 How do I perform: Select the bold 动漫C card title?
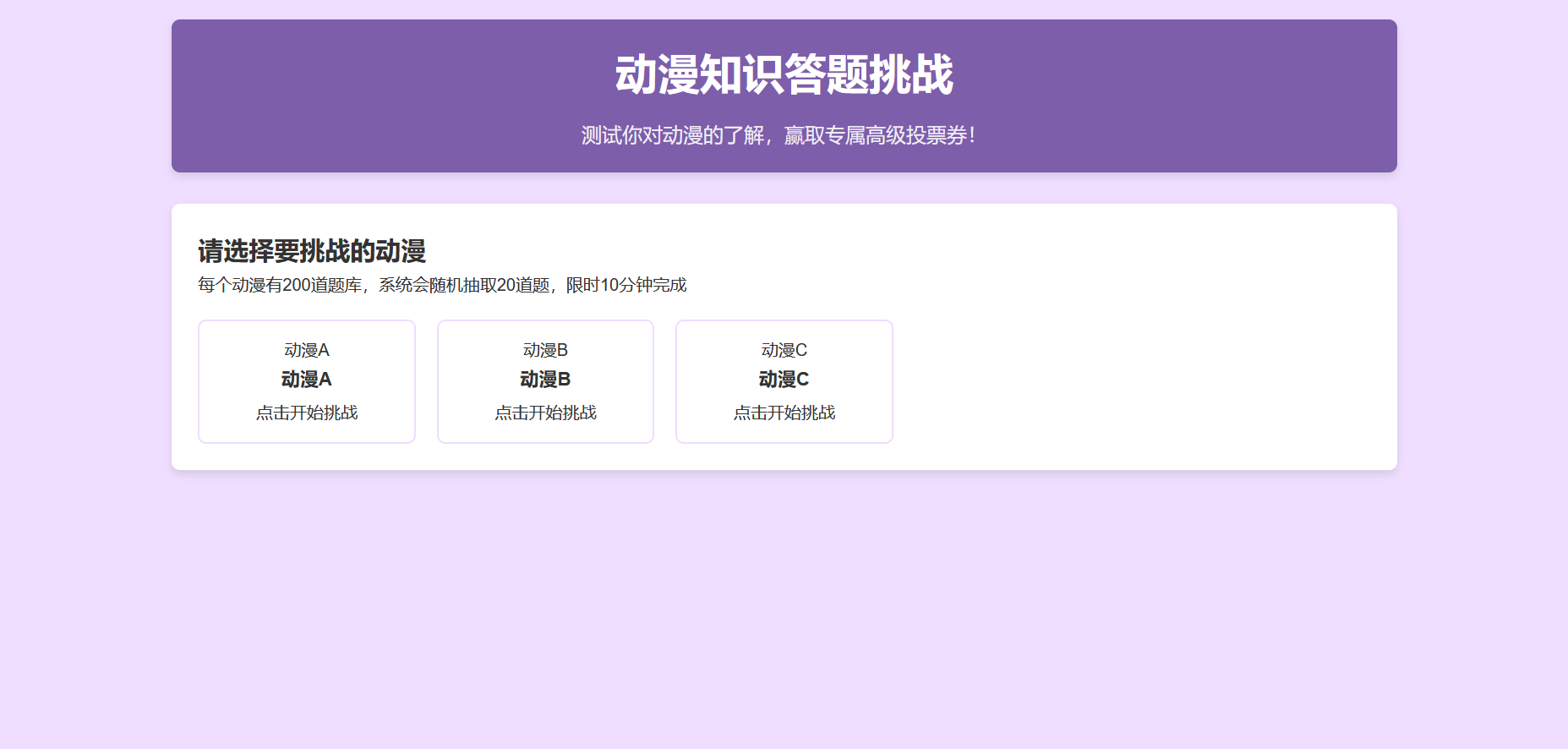[x=784, y=380]
